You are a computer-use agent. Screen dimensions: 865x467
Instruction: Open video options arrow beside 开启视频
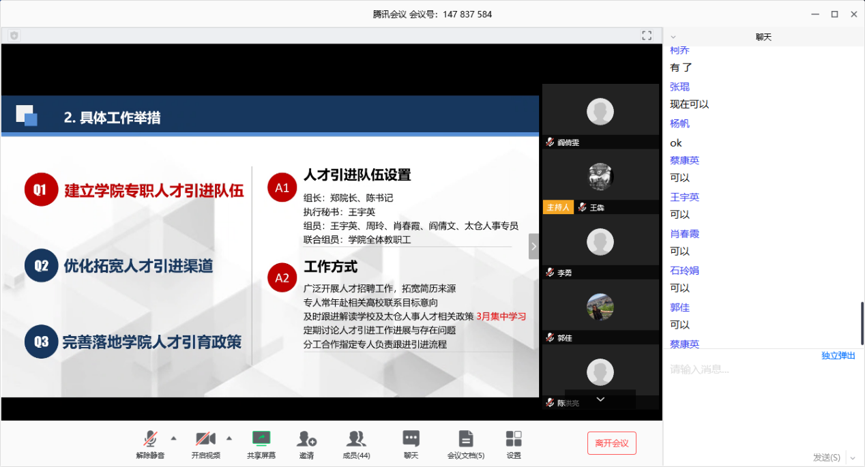[x=229, y=438]
